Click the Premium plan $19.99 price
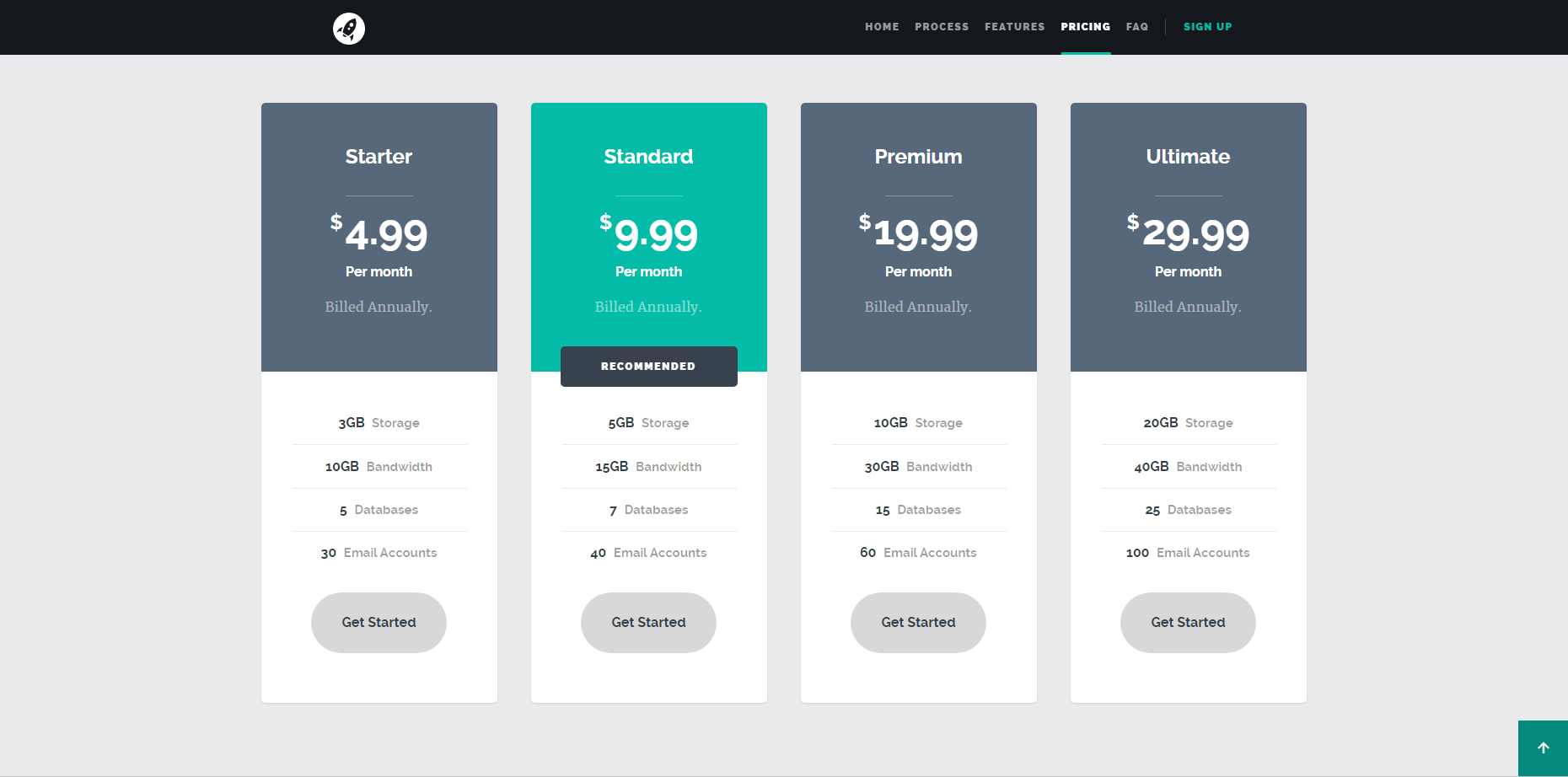 pos(918,233)
